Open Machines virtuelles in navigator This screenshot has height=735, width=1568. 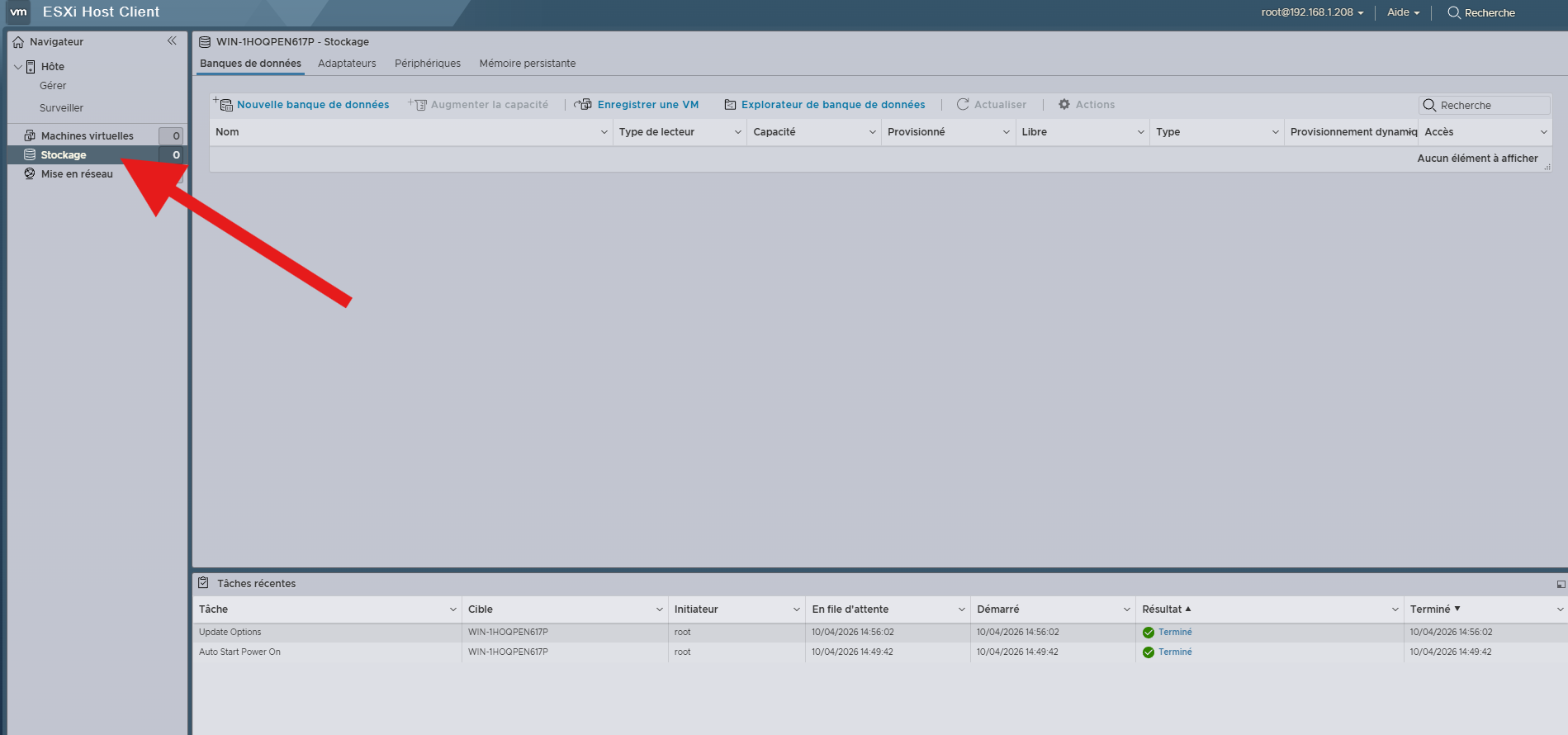pos(88,136)
